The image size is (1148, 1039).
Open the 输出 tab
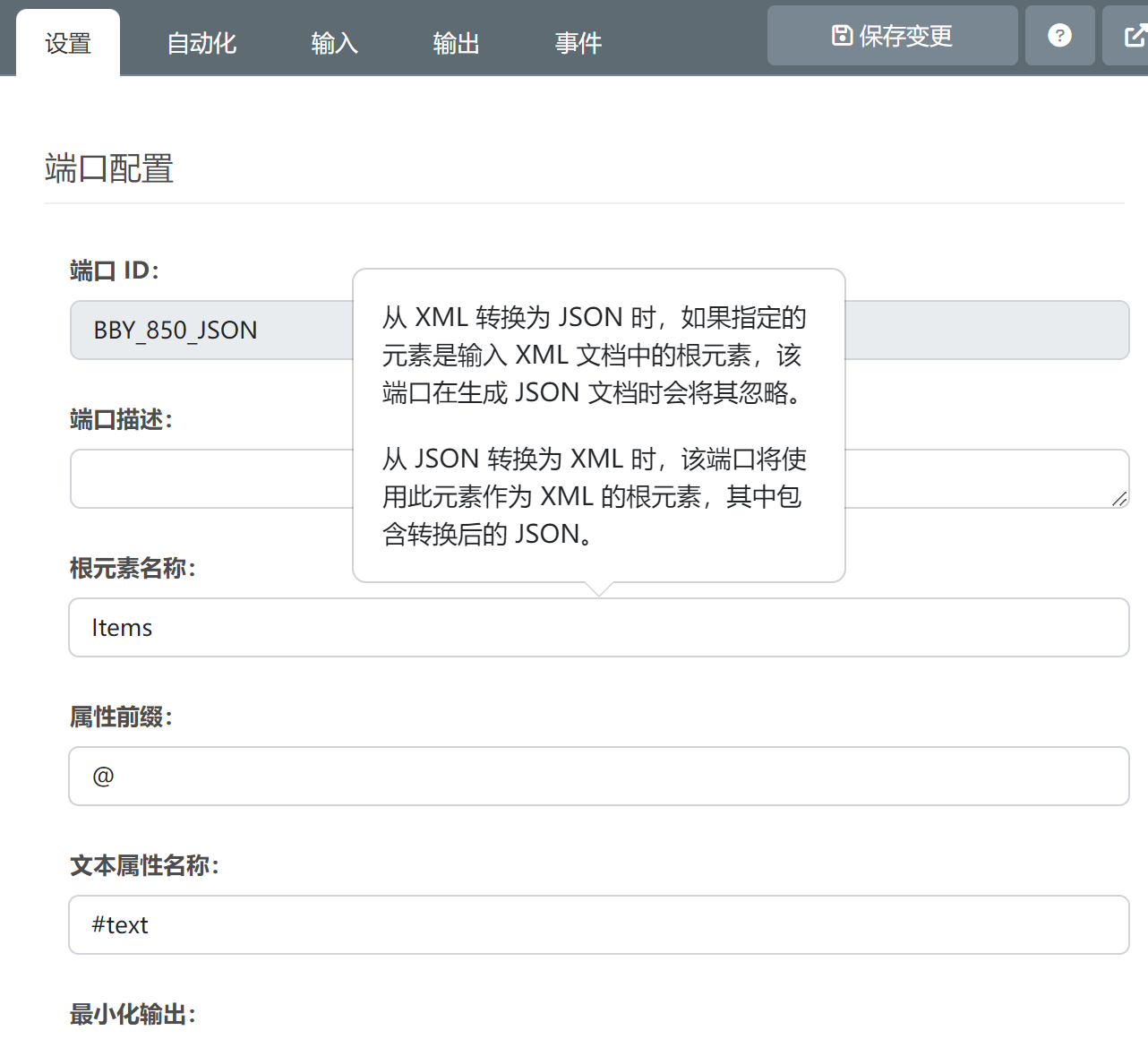pos(456,43)
